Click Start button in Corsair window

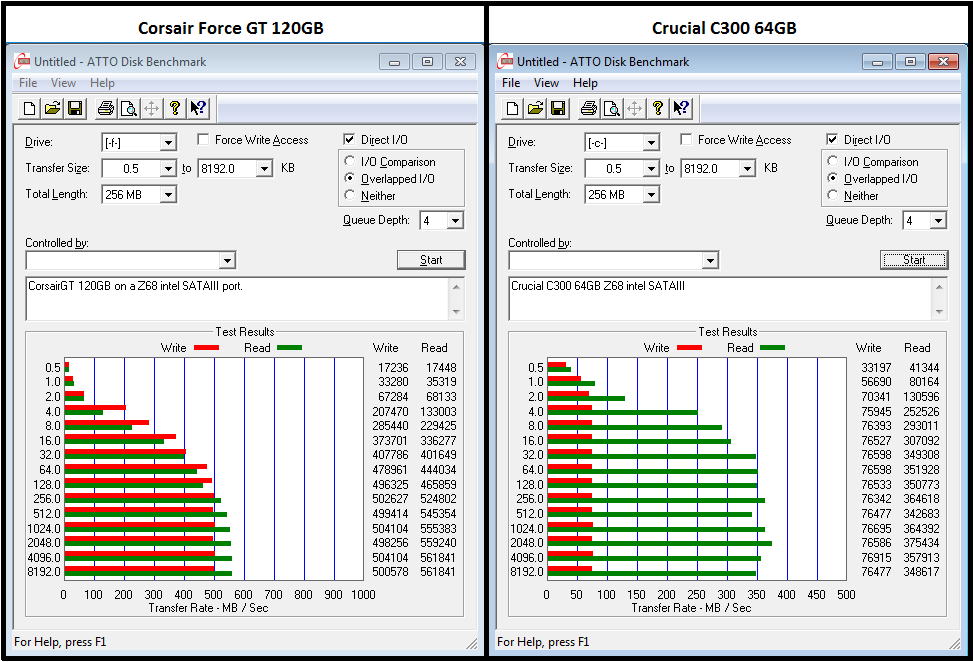tap(431, 260)
